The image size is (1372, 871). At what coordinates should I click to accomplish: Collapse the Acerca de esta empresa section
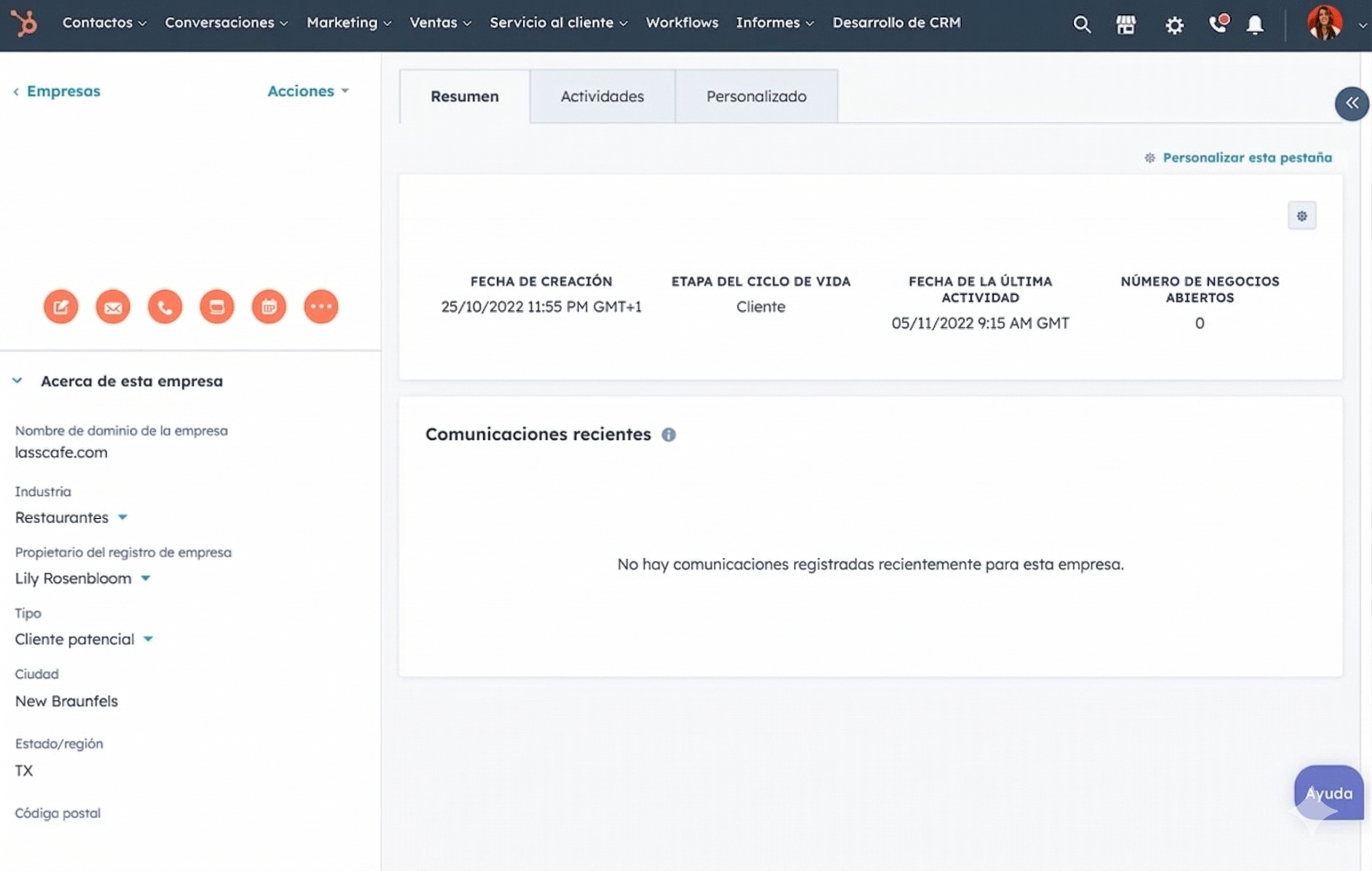(17, 381)
